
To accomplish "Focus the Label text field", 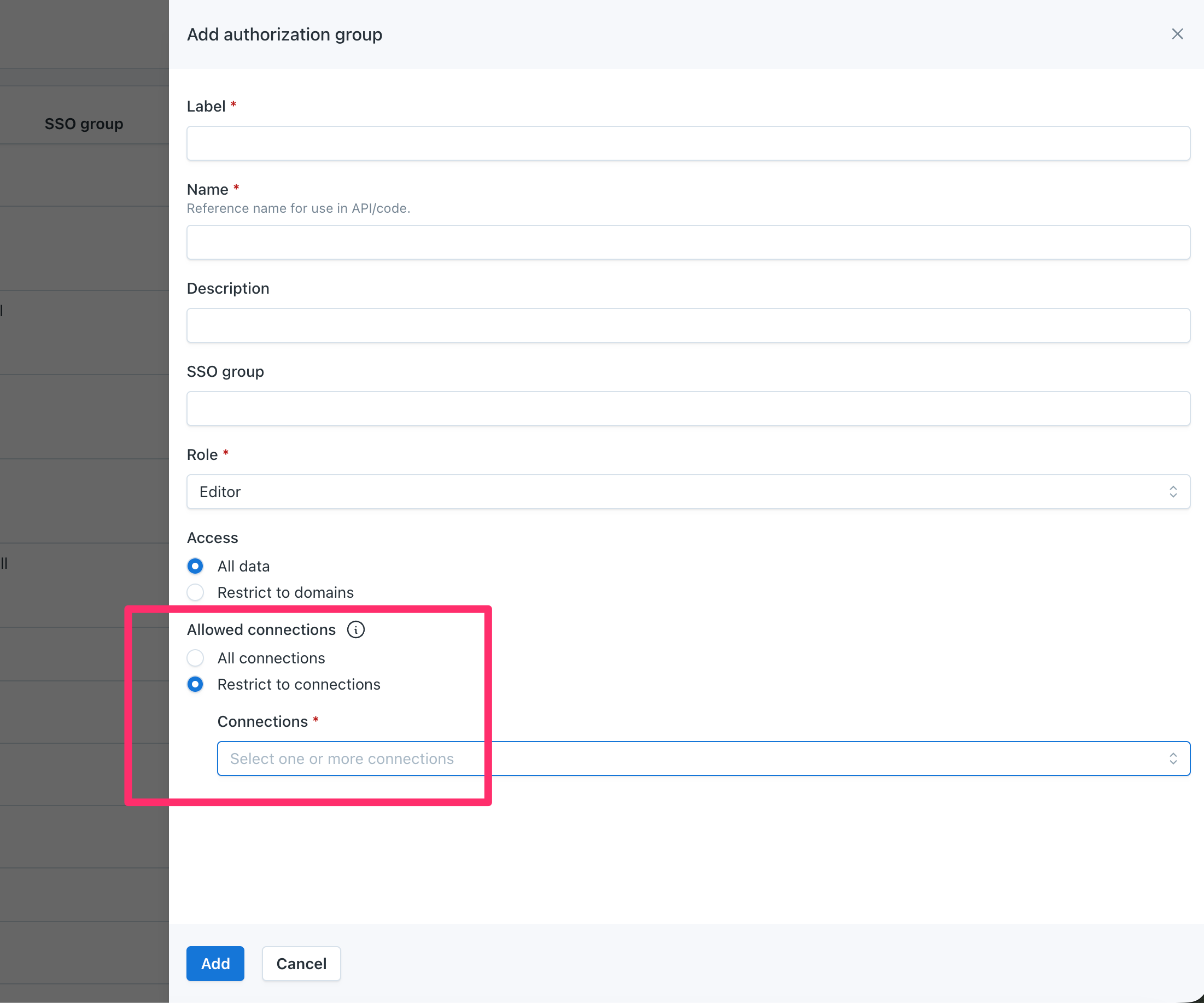I will pyautogui.click(x=688, y=143).
